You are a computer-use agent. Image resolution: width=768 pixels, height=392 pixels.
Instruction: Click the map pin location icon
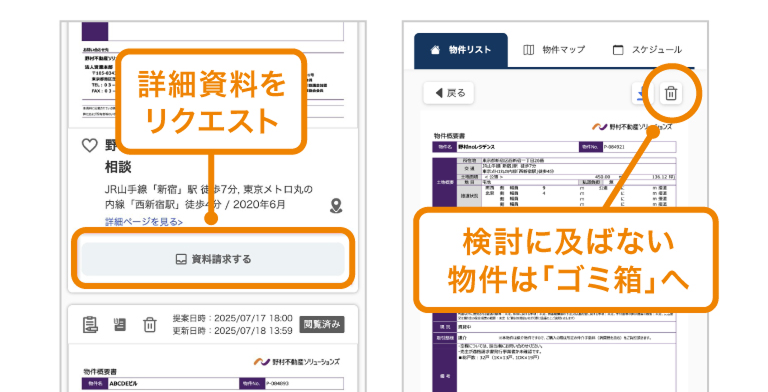pos(336,206)
